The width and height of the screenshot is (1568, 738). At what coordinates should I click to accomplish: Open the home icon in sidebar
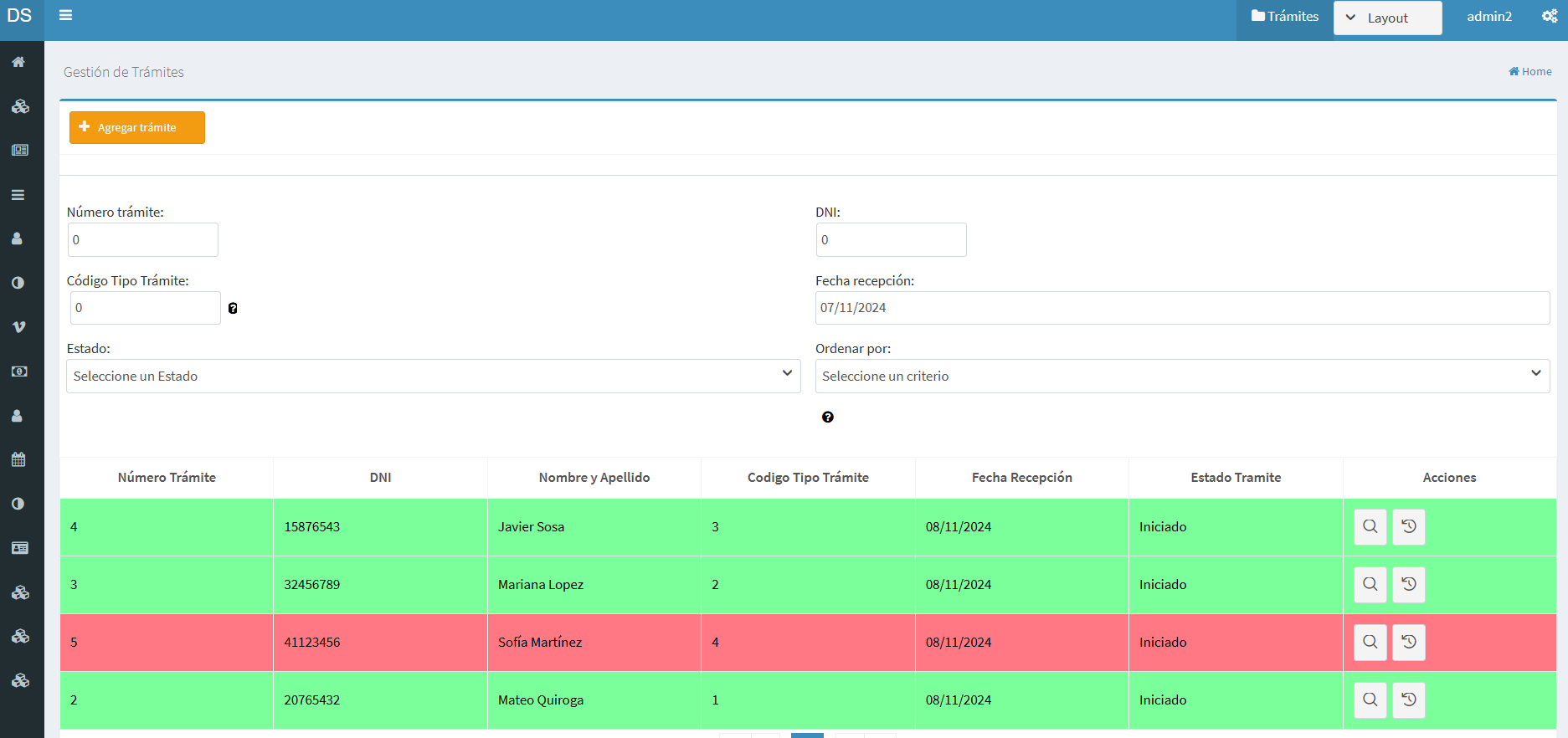(x=18, y=62)
